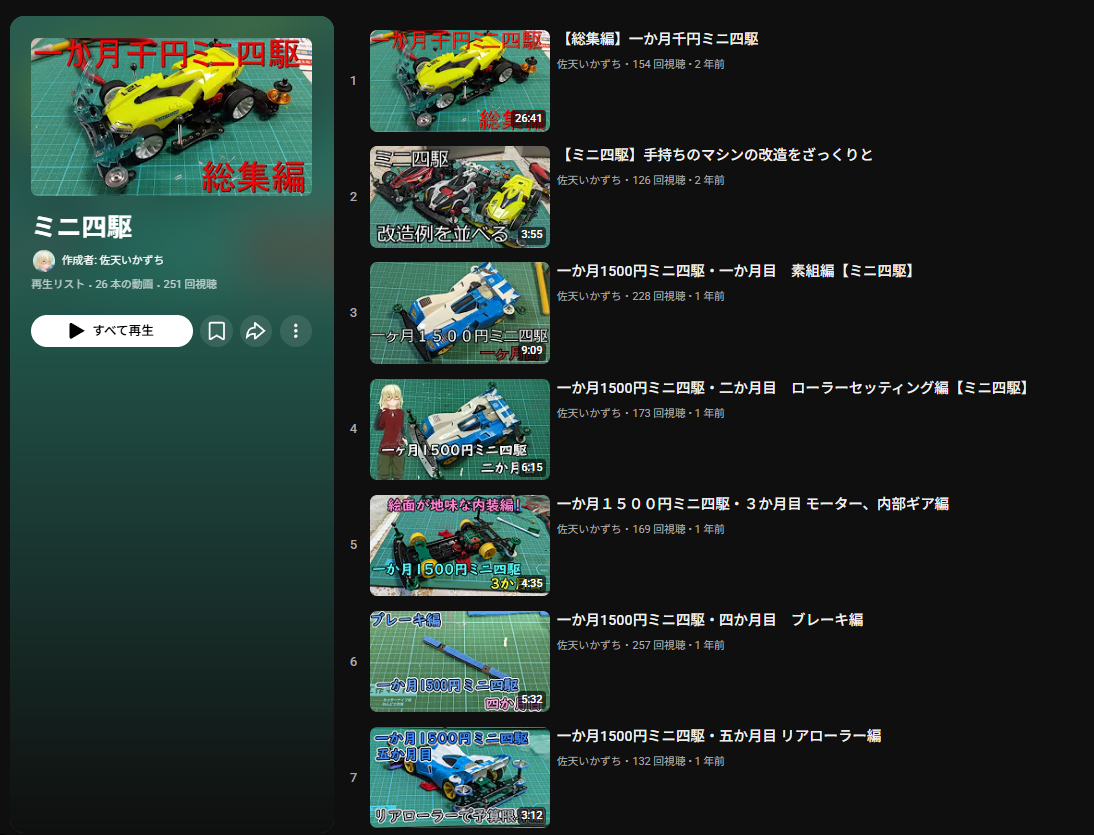Open the 四か月目 ブレーキ編 video title
1094x835 pixels.
(709, 620)
